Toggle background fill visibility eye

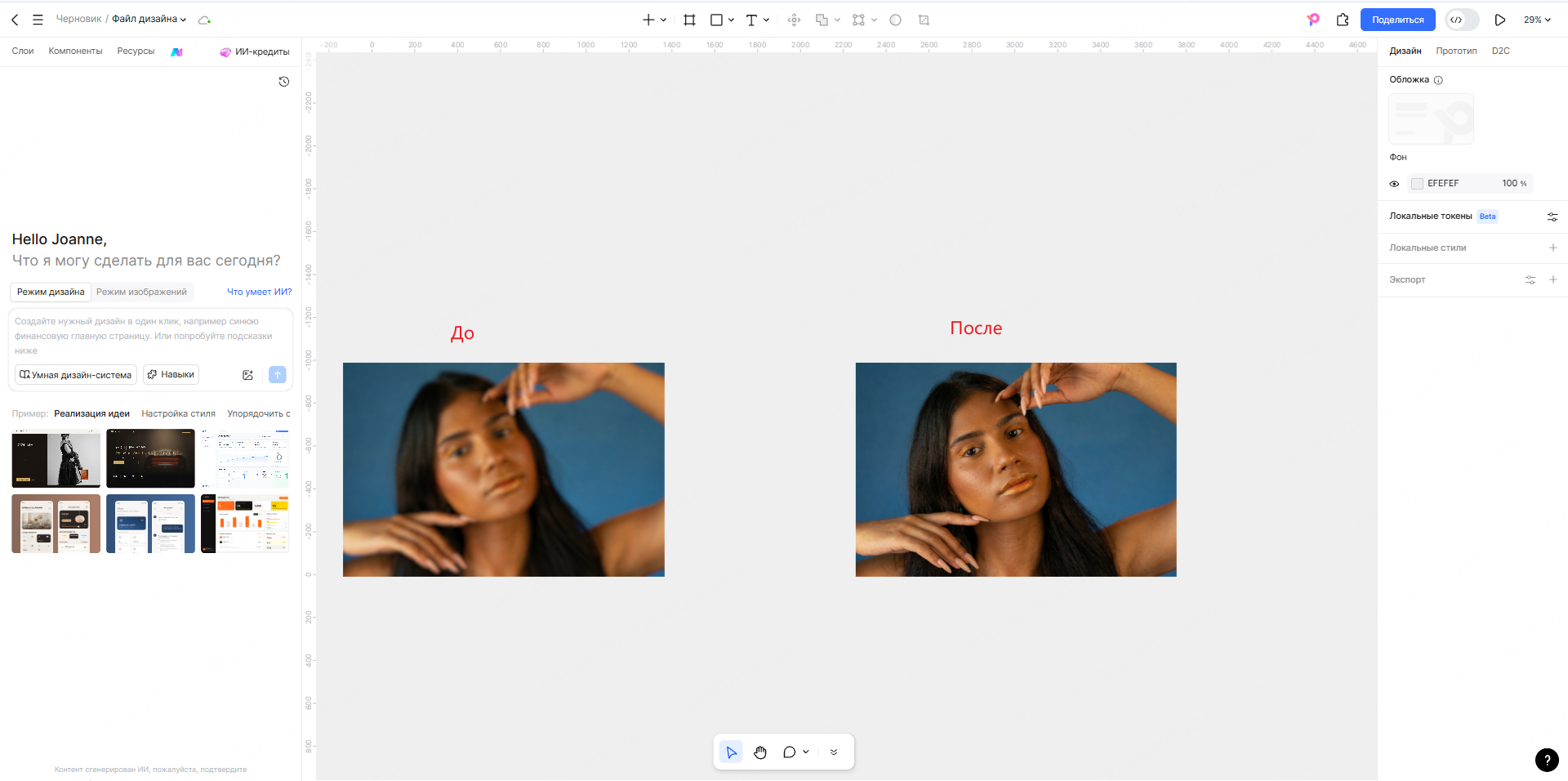[x=1394, y=184]
